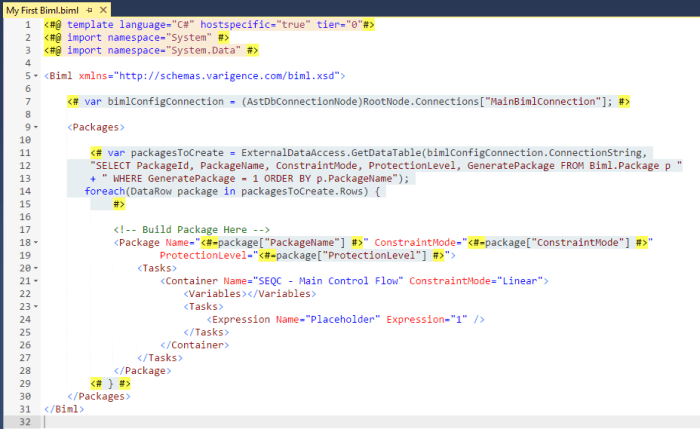
Task: Click line number 32 in the gutter
Action: click(x=25, y=422)
